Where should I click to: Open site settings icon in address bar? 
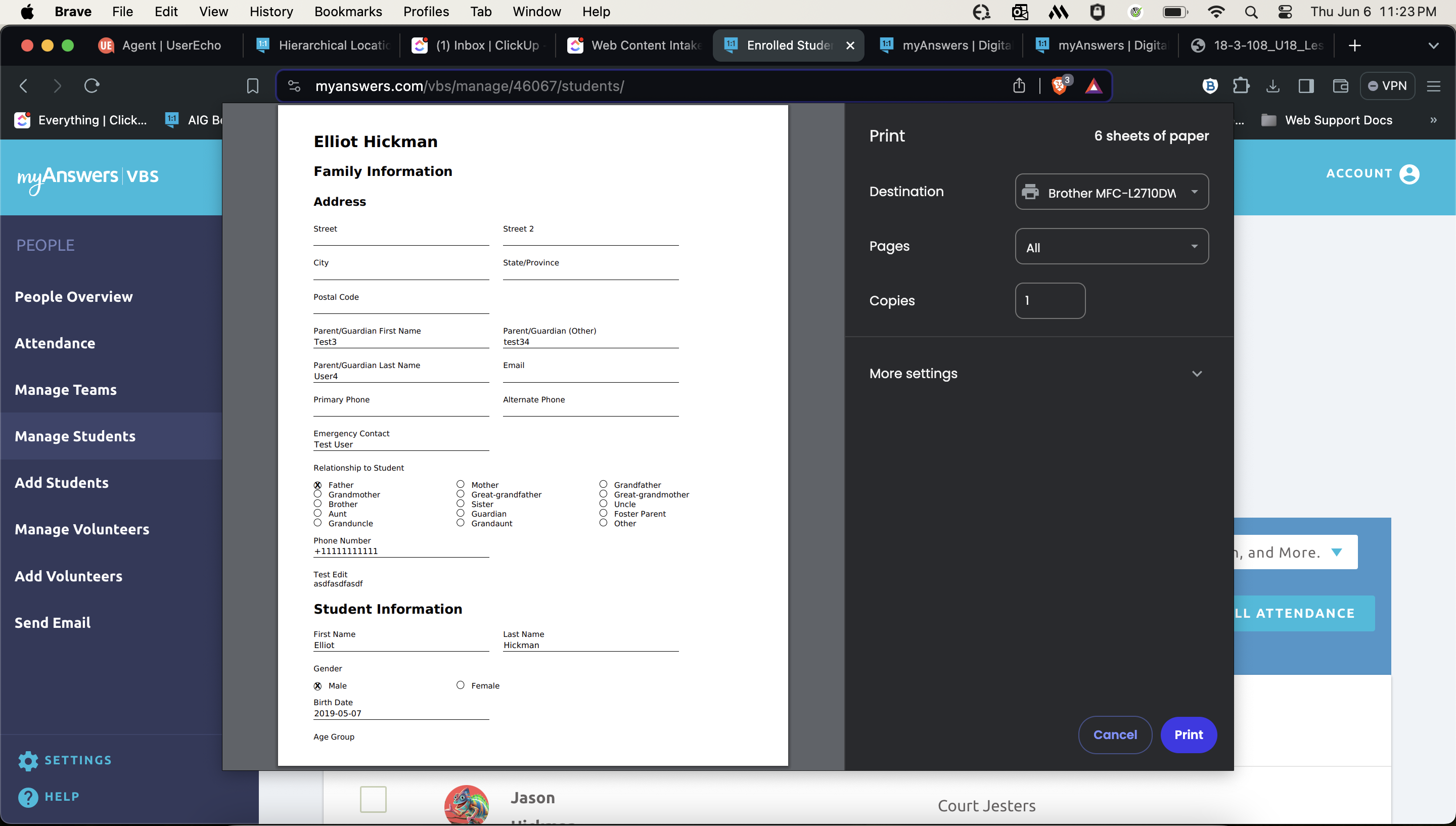click(294, 85)
